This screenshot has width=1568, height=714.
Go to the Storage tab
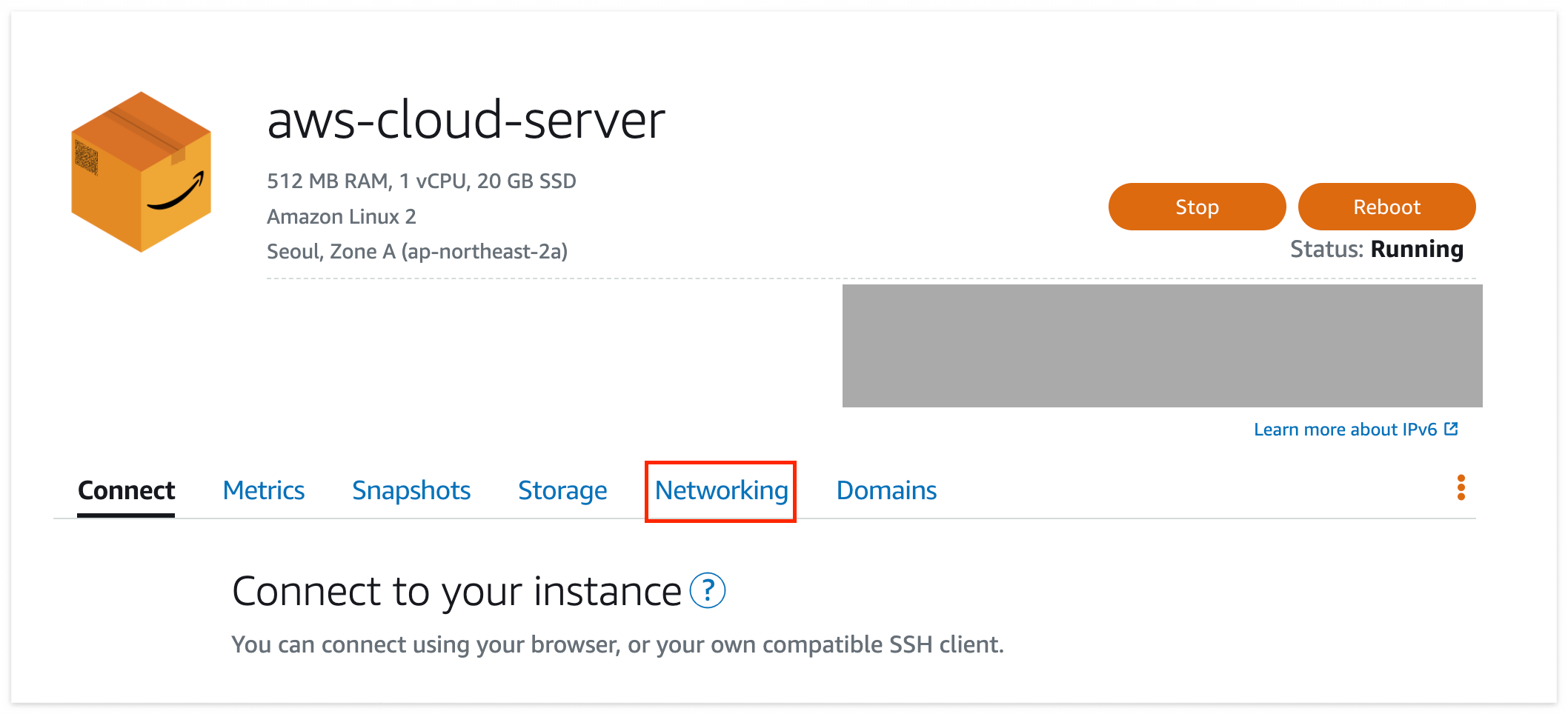(562, 490)
